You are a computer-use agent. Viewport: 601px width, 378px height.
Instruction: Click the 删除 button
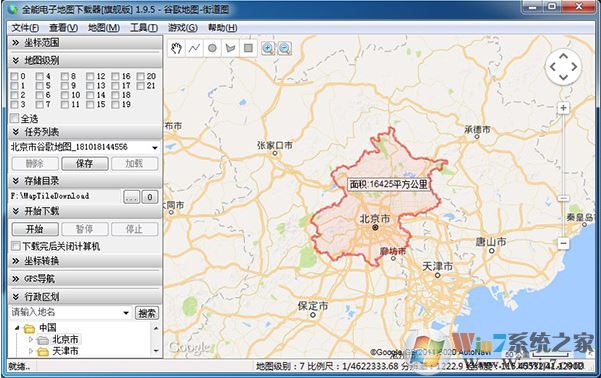click(35, 164)
